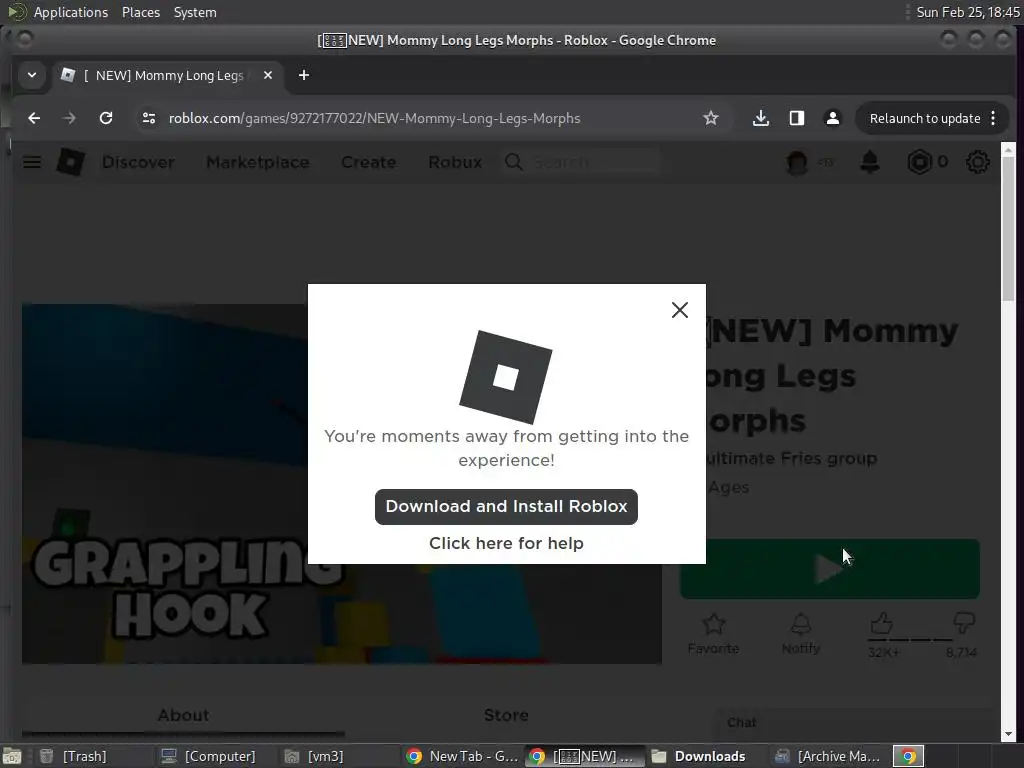Image resolution: width=1024 pixels, height=768 pixels.
Task: Open the Roblox hamburger menu
Action: (x=32, y=162)
